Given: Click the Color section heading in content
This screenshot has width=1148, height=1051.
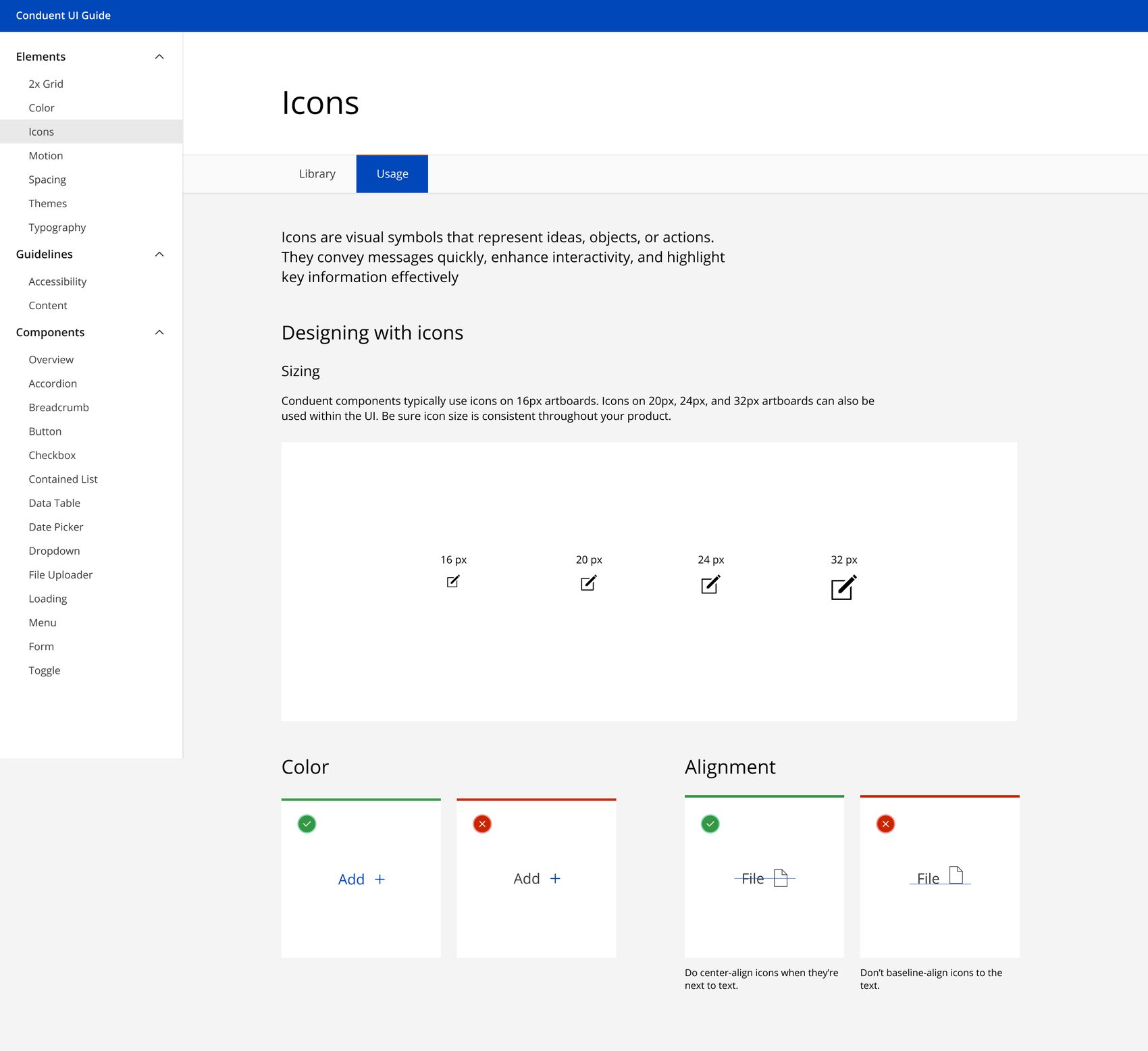Looking at the screenshot, I should [305, 767].
